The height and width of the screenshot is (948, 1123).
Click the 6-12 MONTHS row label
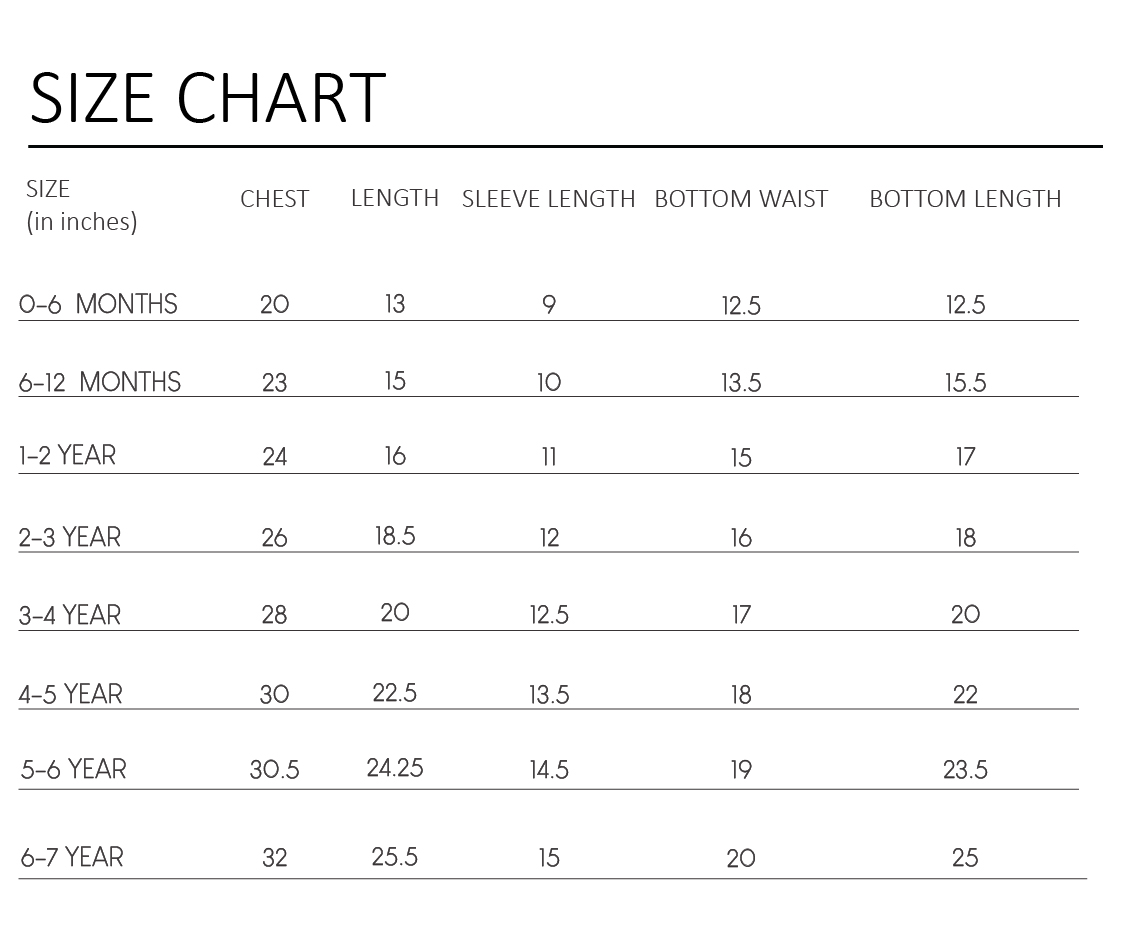[x=100, y=382]
